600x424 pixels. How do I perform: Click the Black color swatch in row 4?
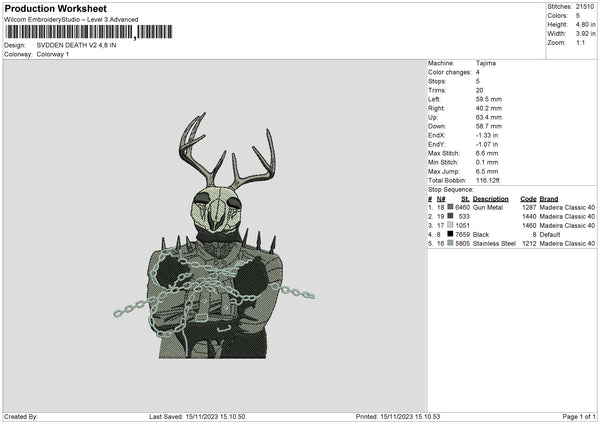click(450, 234)
